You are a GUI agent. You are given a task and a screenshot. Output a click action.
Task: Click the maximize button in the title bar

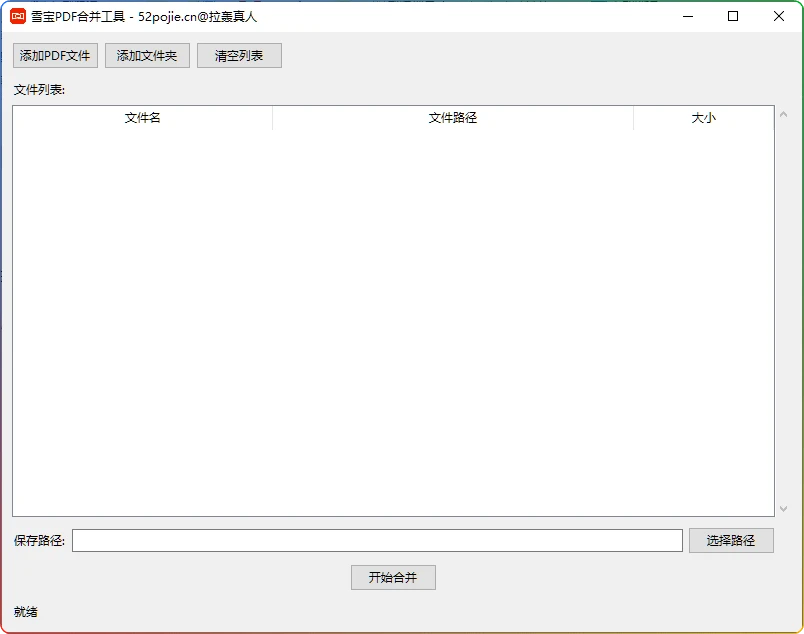coord(732,16)
